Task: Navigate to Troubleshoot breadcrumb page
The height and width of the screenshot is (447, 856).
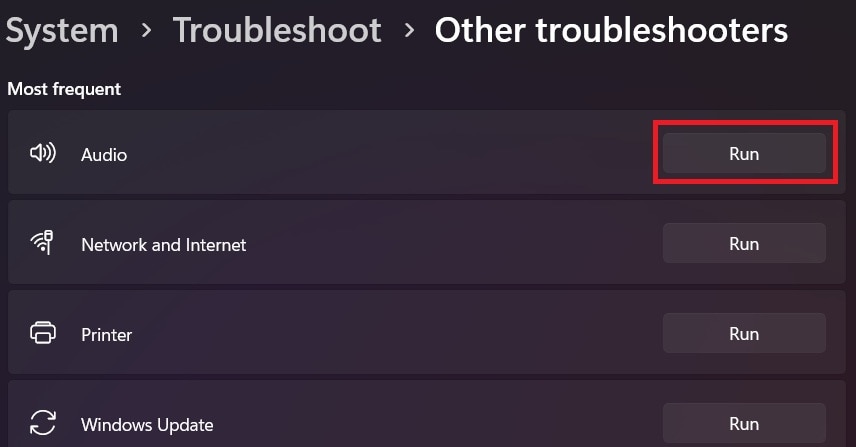Action: click(277, 30)
